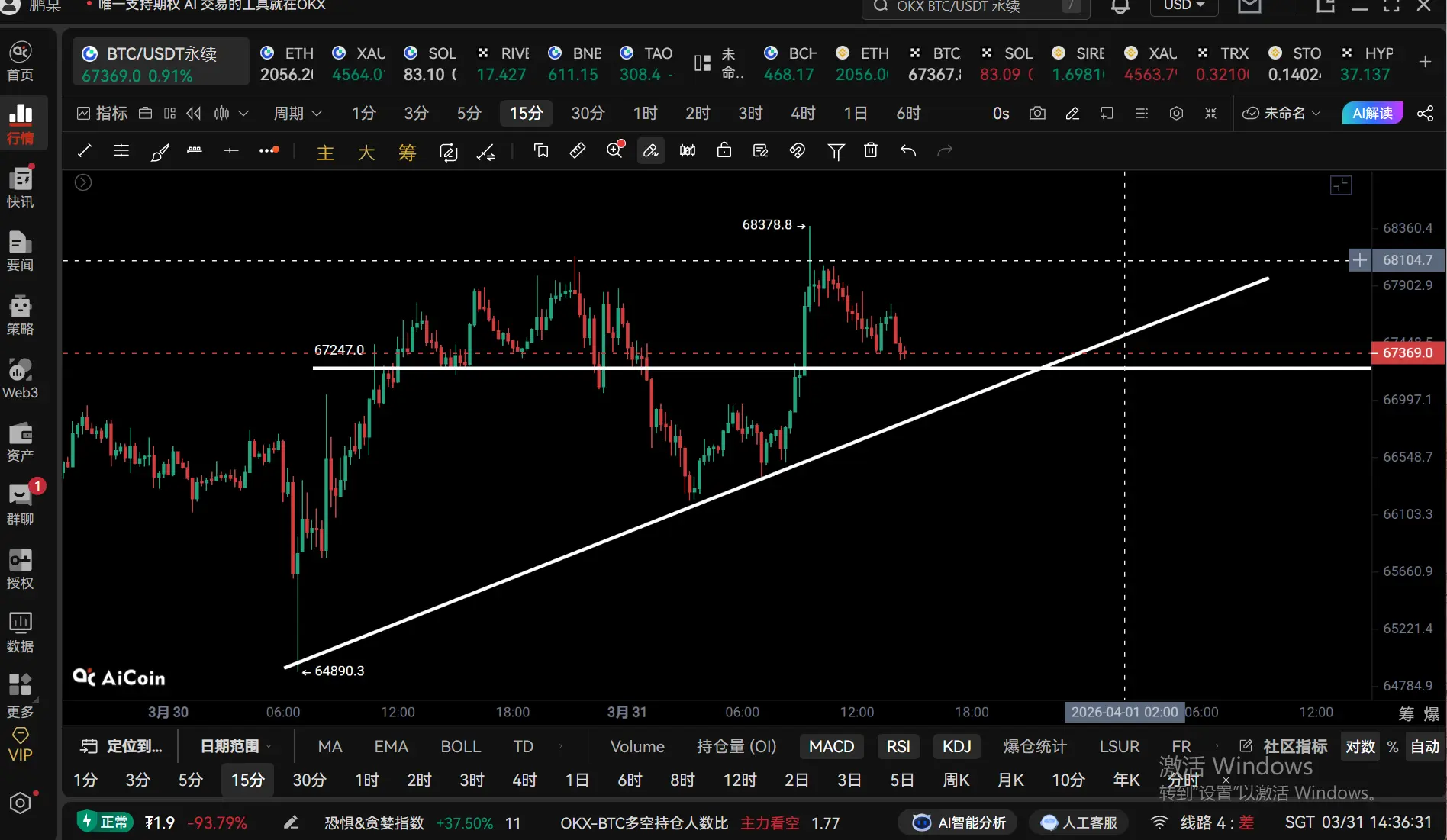Toggle the RSI indicator
The width and height of the screenshot is (1447, 840).
click(x=898, y=747)
